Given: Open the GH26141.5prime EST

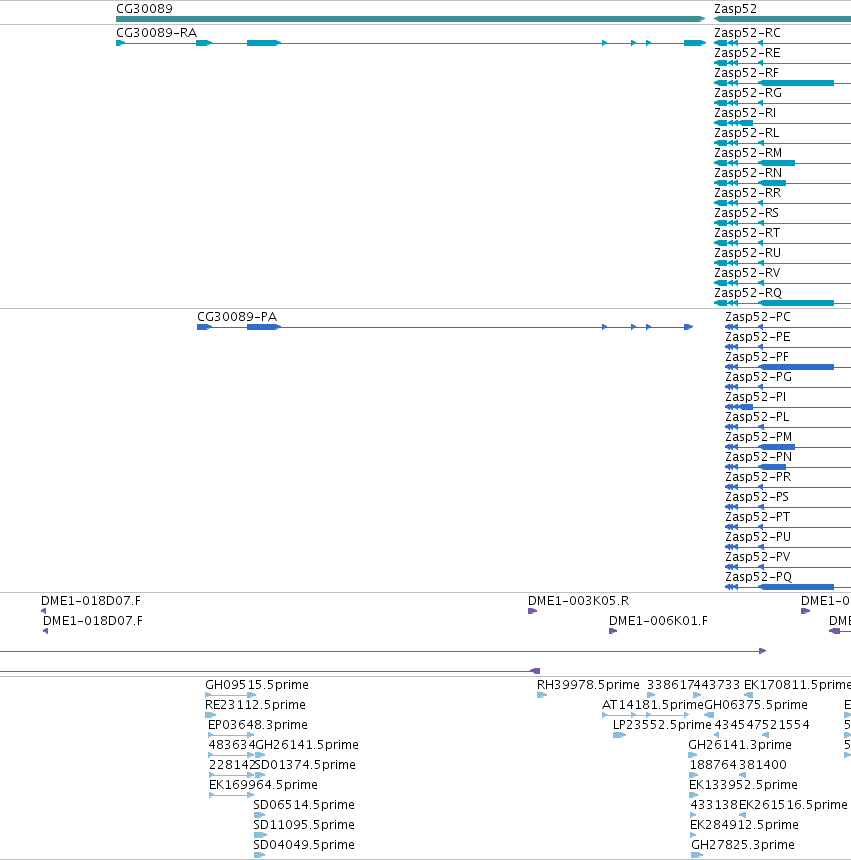Looking at the screenshot, I should pos(307,745).
